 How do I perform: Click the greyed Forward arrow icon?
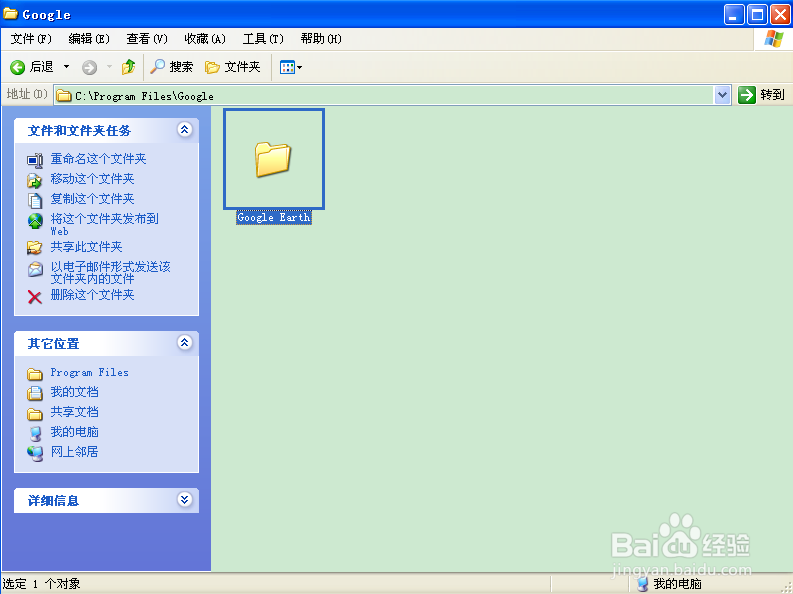pos(90,67)
